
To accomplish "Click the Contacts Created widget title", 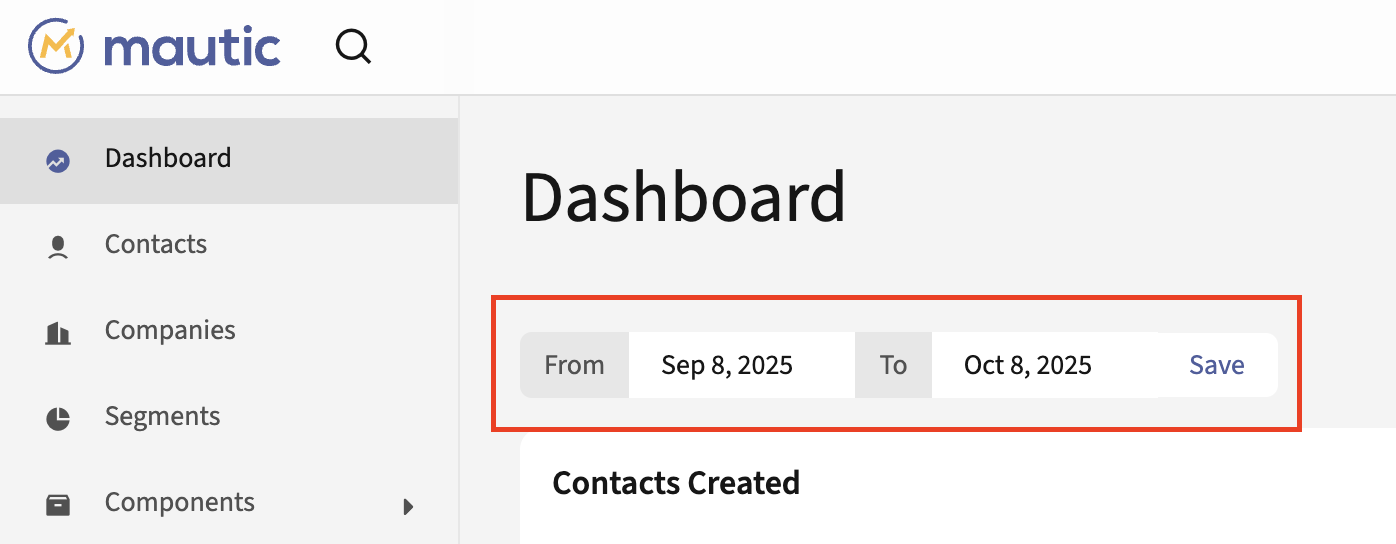I will pos(676,483).
